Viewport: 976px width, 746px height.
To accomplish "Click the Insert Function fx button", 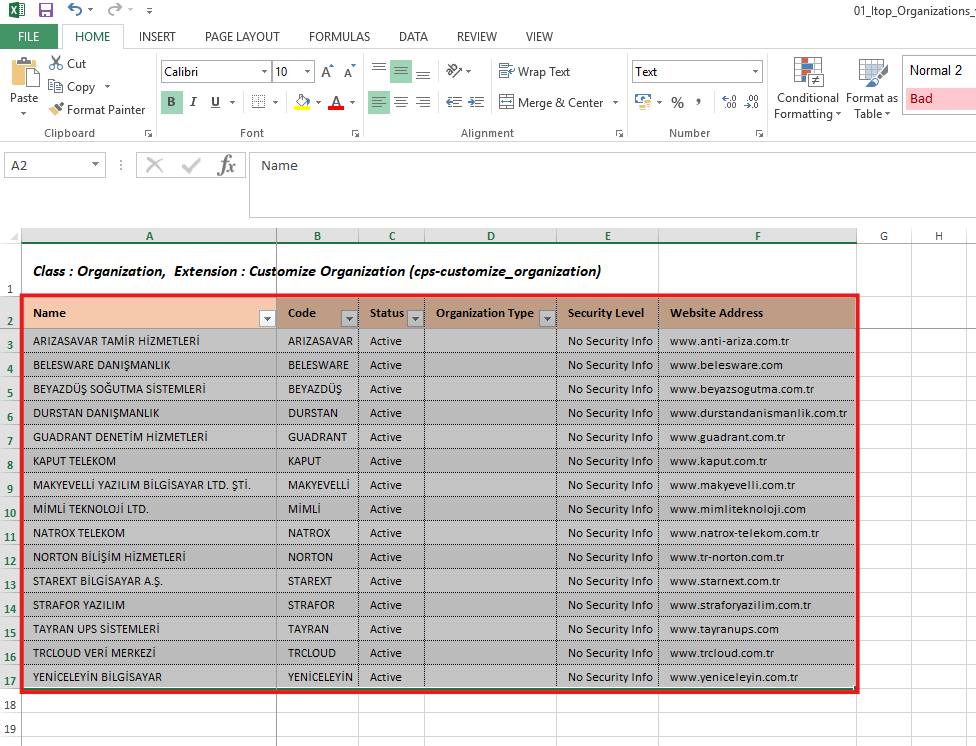I will pyautogui.click(x=227, y=165).
